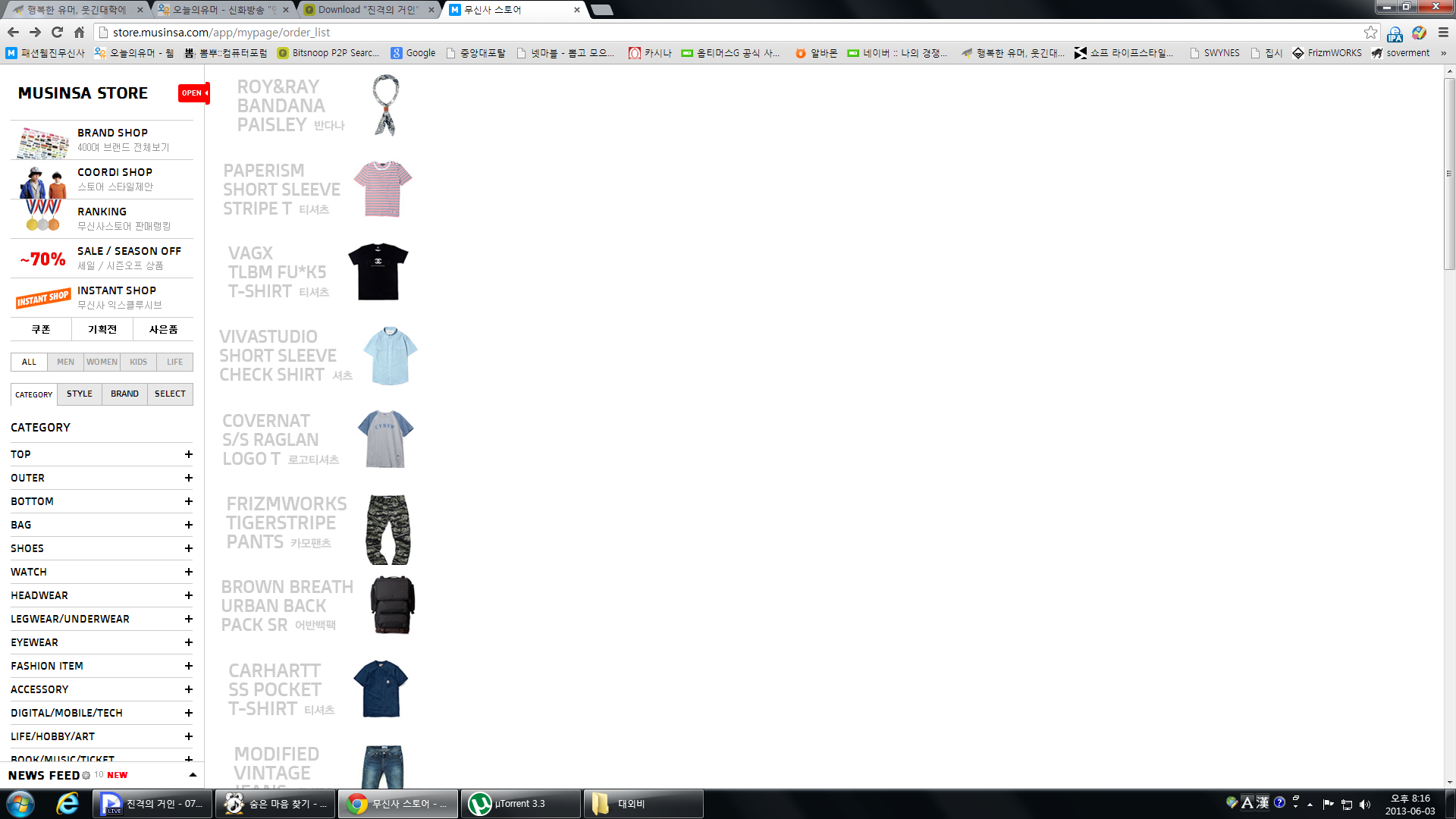
Task: Click the browser Back arrow
Action: pos(13,32)
